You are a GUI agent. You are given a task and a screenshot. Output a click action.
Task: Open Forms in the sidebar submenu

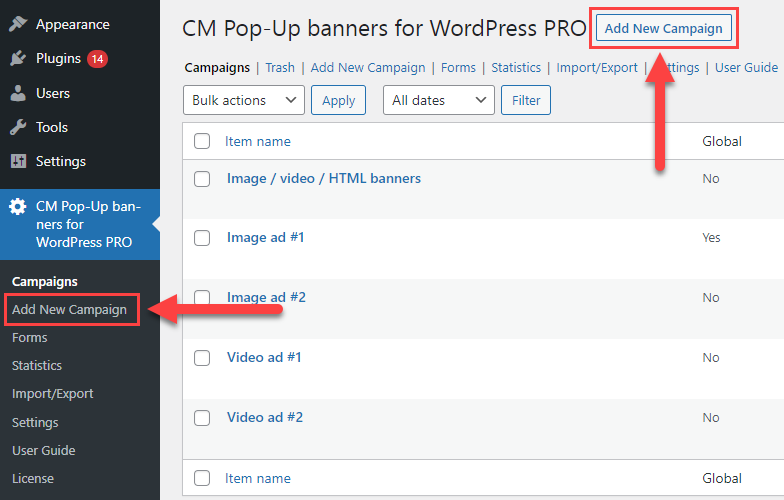tap(30, 338)
